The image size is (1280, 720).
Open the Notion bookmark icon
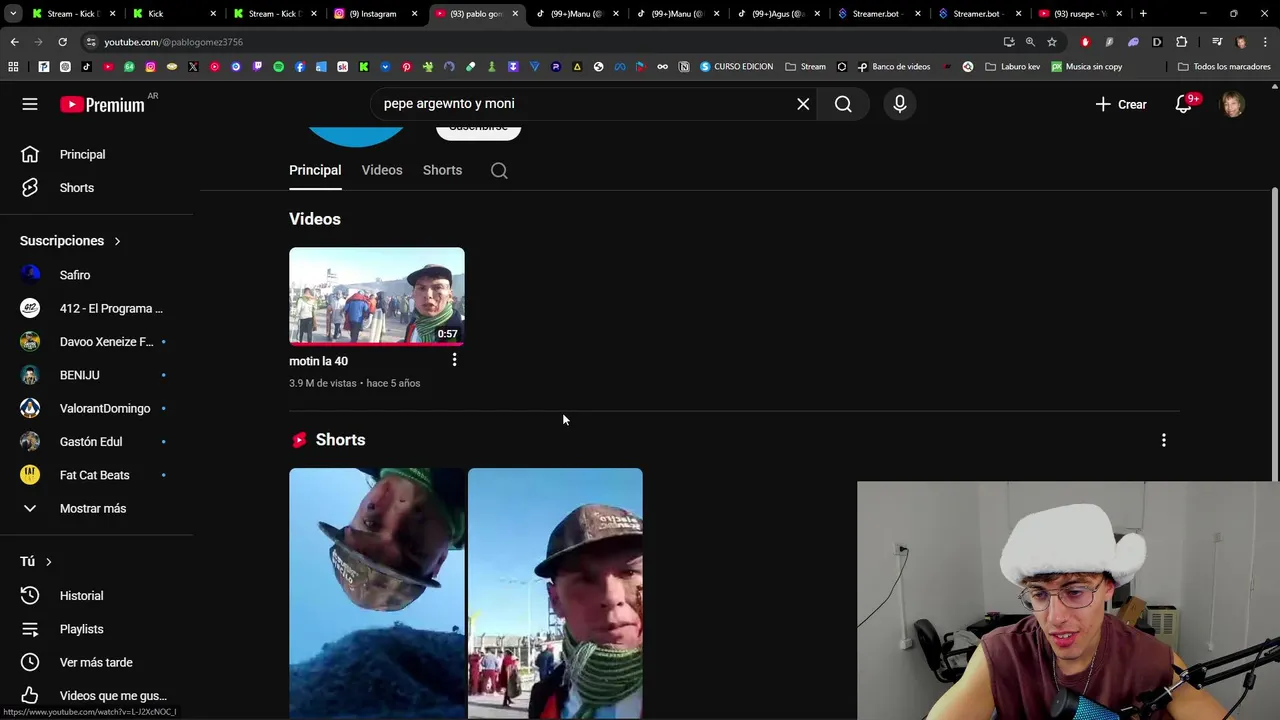pos(684,67)
